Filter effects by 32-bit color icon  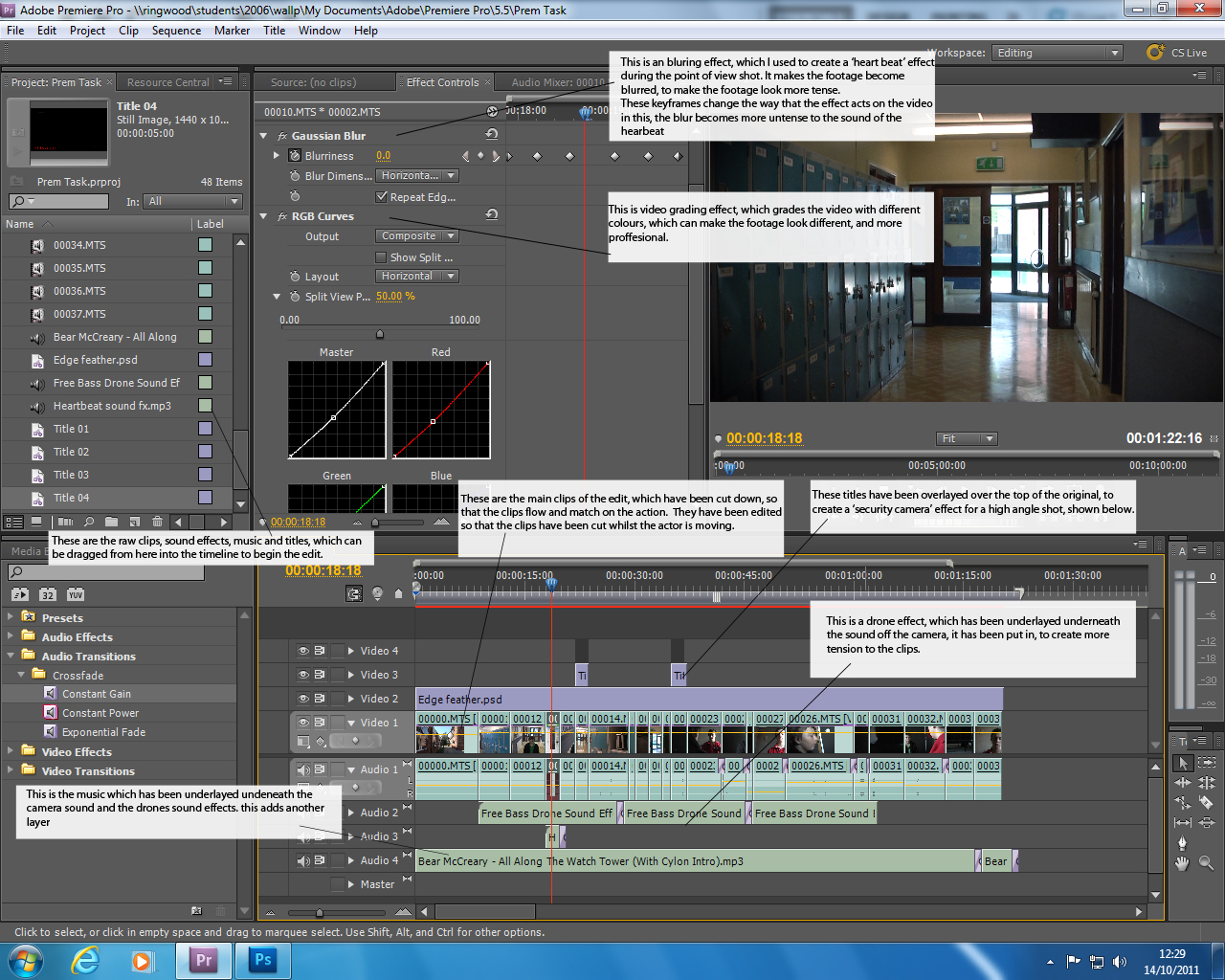click(48, 594)
